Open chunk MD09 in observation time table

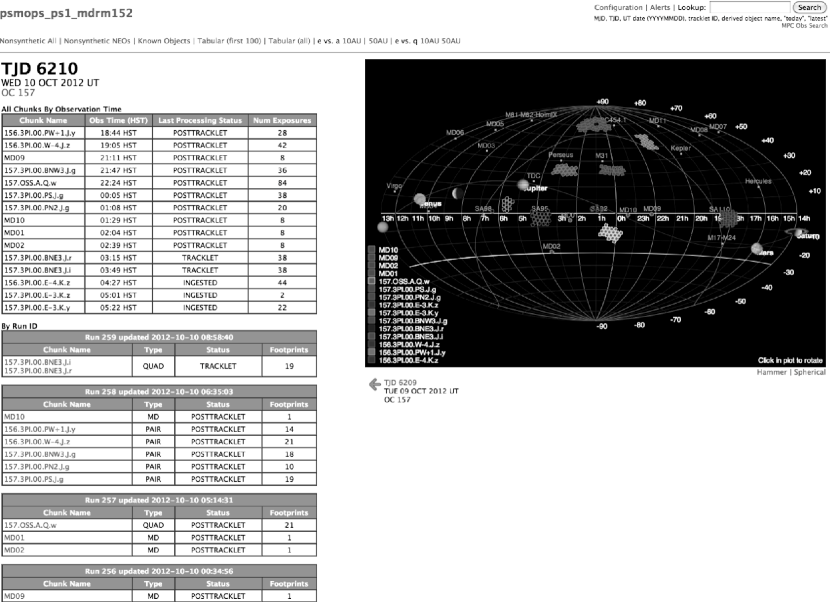tap(14, 158)
